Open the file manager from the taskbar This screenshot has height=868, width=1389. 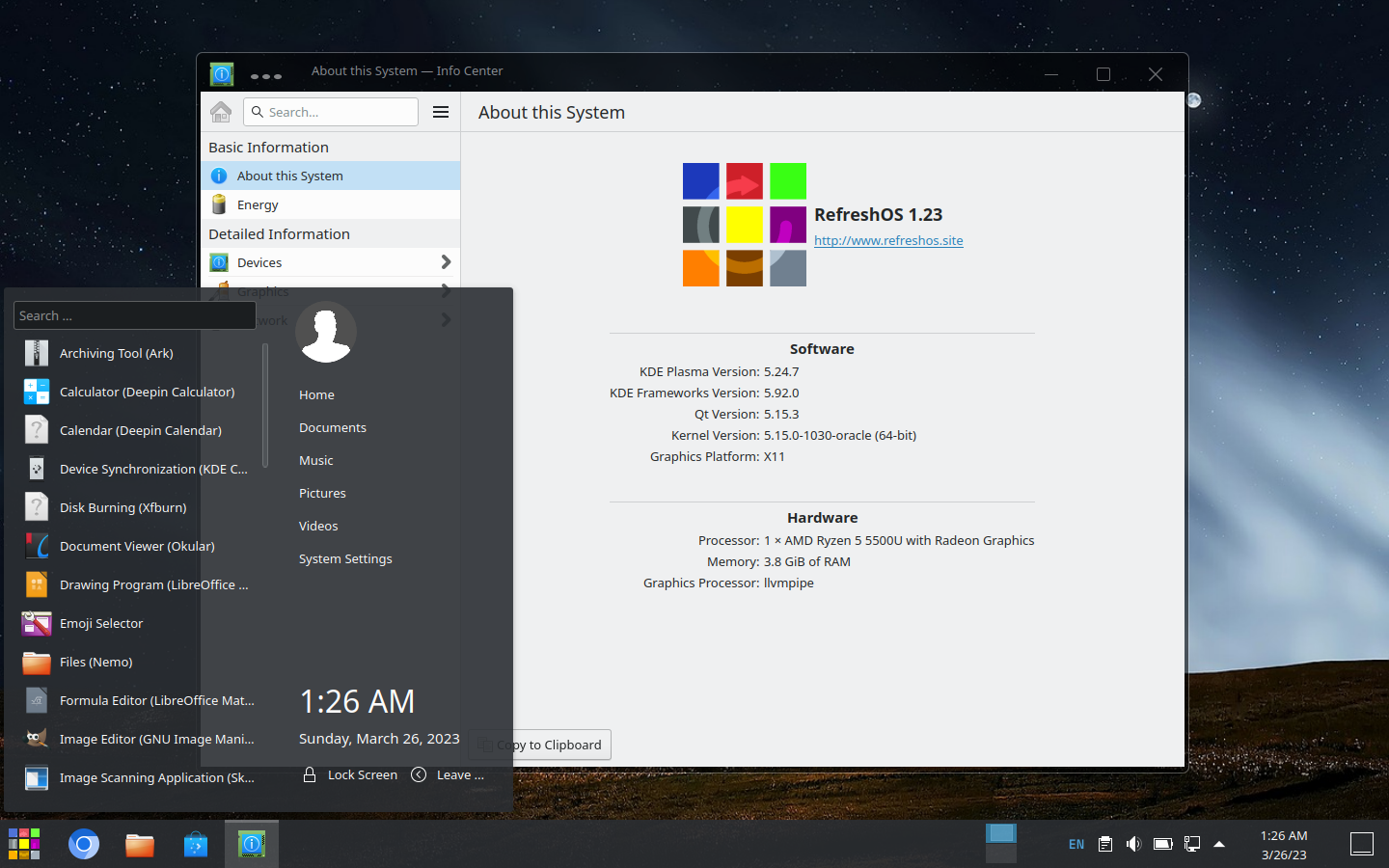140,845
